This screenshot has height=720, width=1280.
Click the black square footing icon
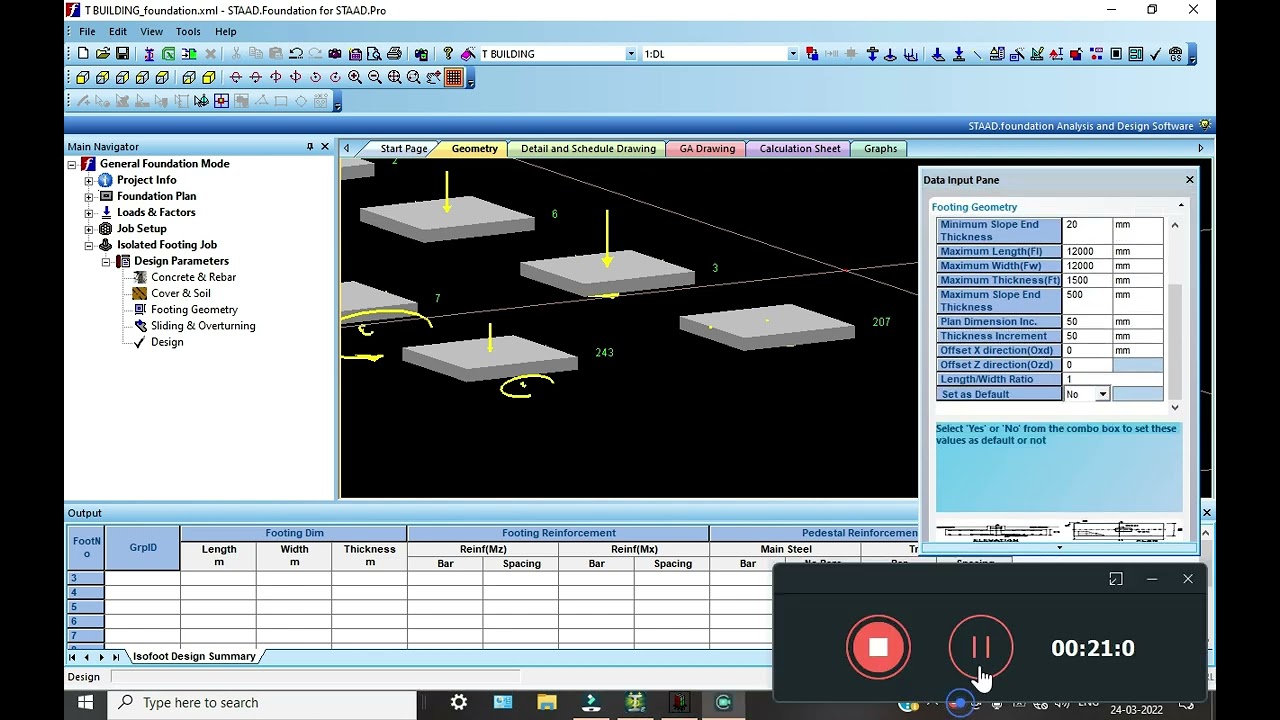click(x=1116, y=54)
